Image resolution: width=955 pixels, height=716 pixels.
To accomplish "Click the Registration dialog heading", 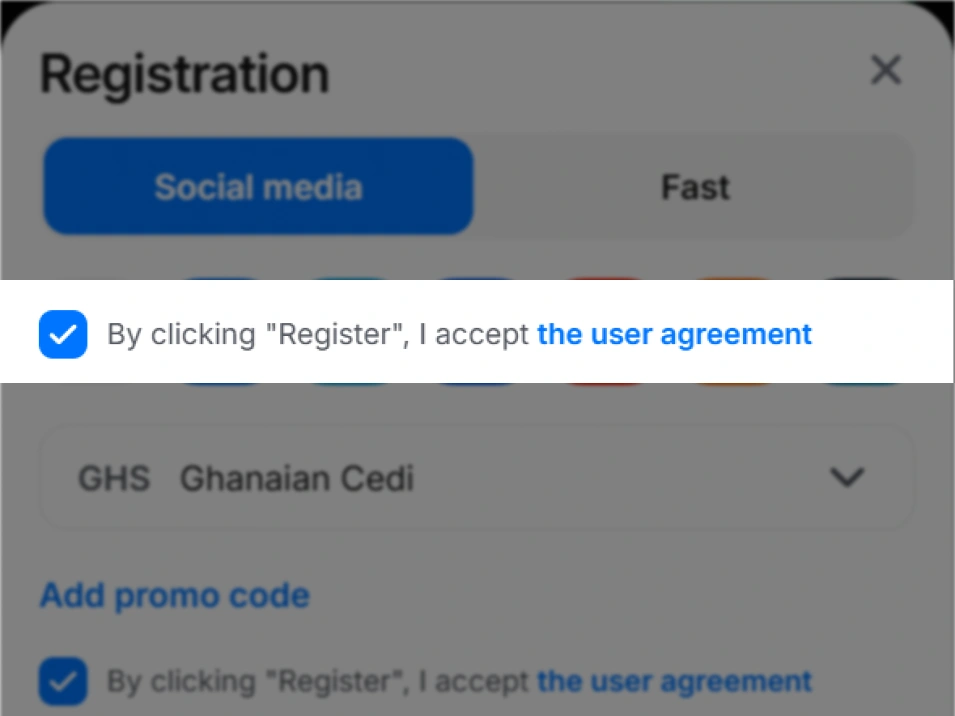I will coord(184,74).
